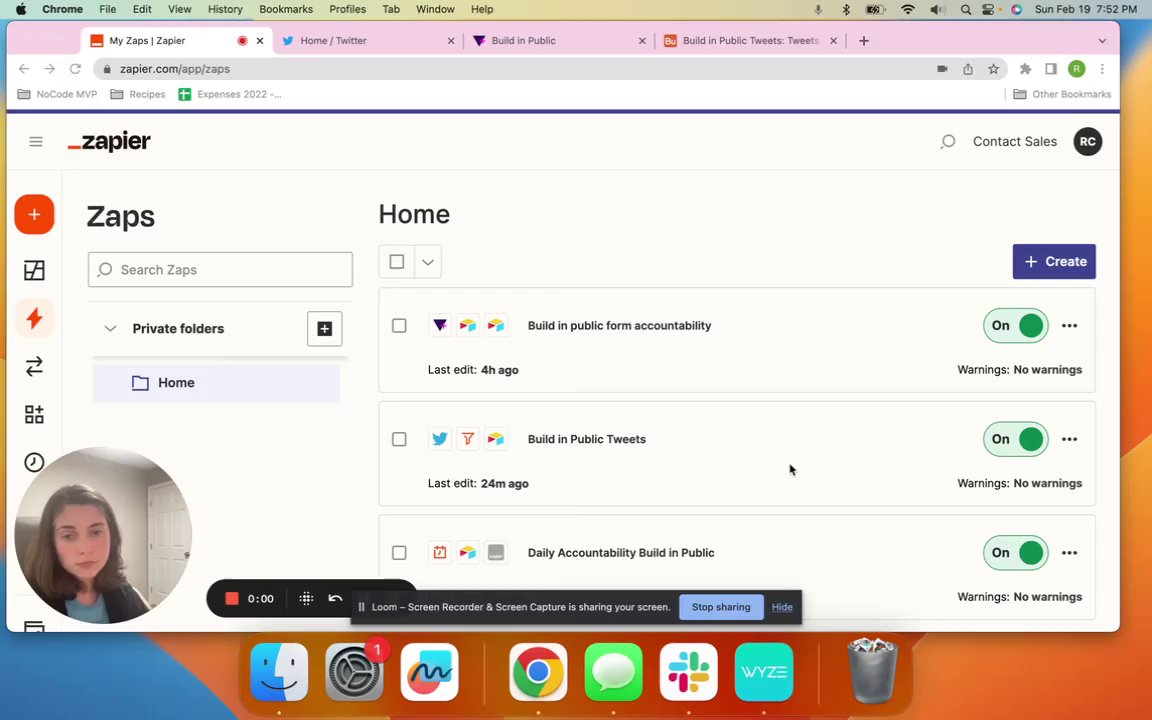Open Zap History clock icon
Screen dimensions: 1152x720
coord(35,462)
